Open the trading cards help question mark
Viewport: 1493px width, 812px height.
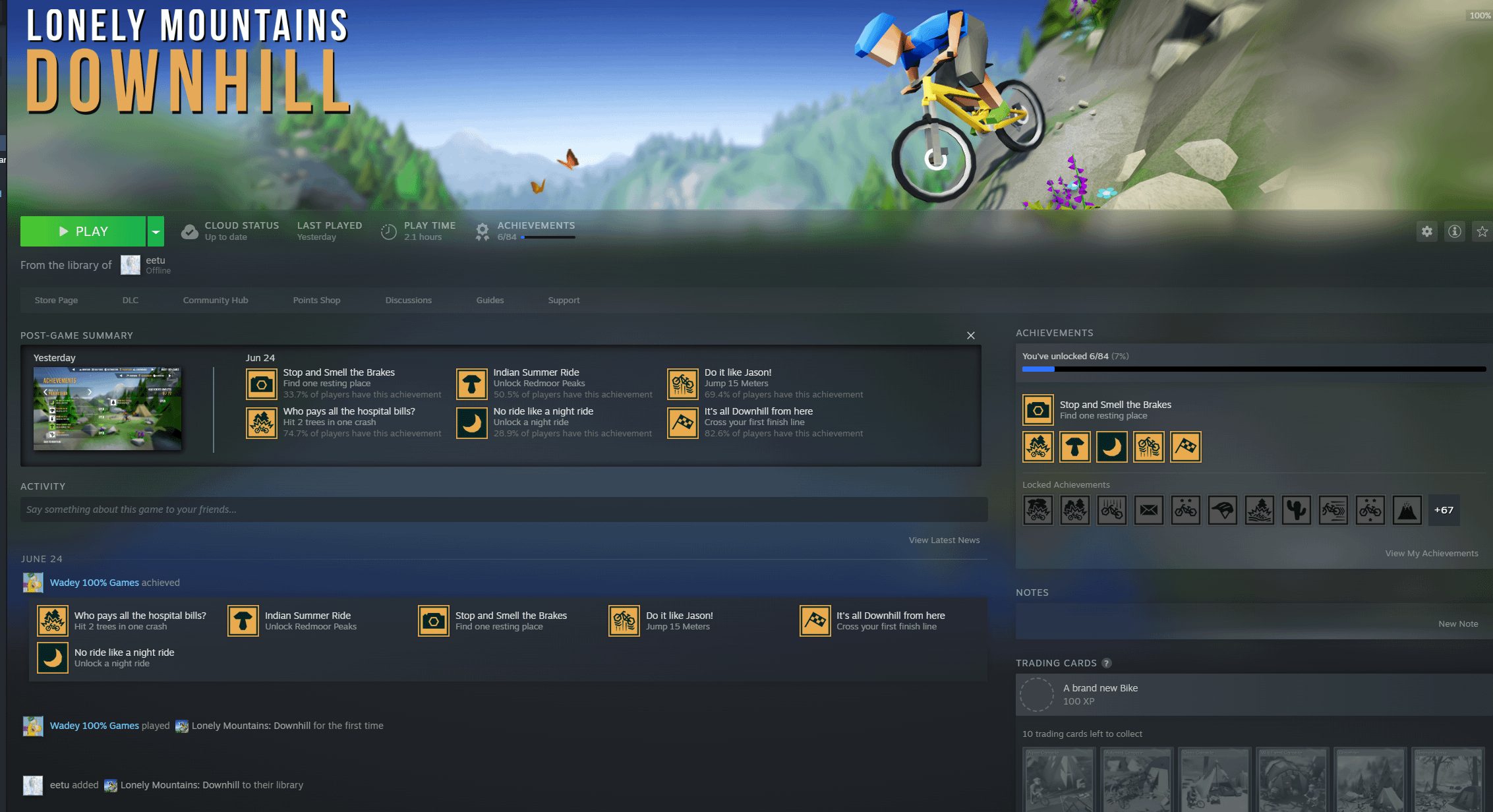click(x=1107, y=663)
